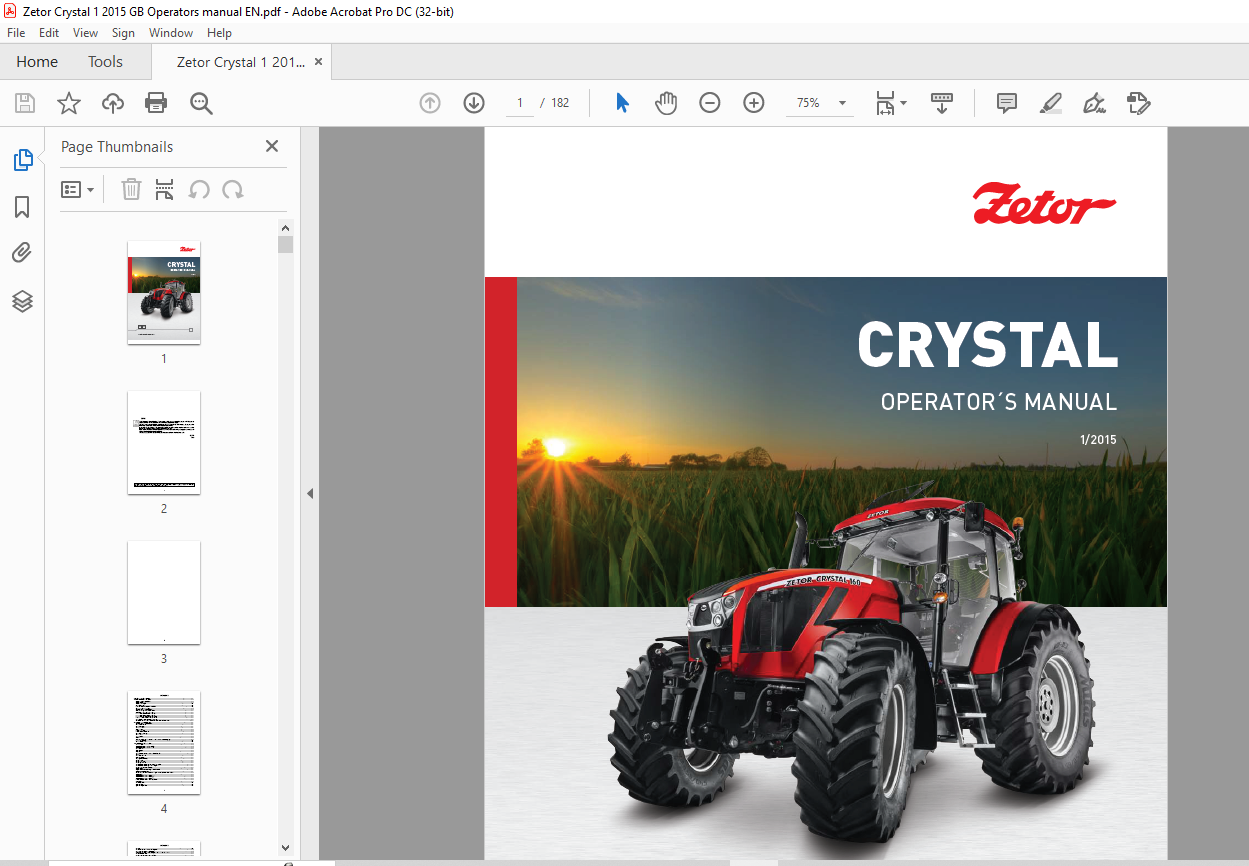Go to previous page arrow
The height and width of the screenshot is (866, 1249).
pyautogui.click(x=430, y=103)
